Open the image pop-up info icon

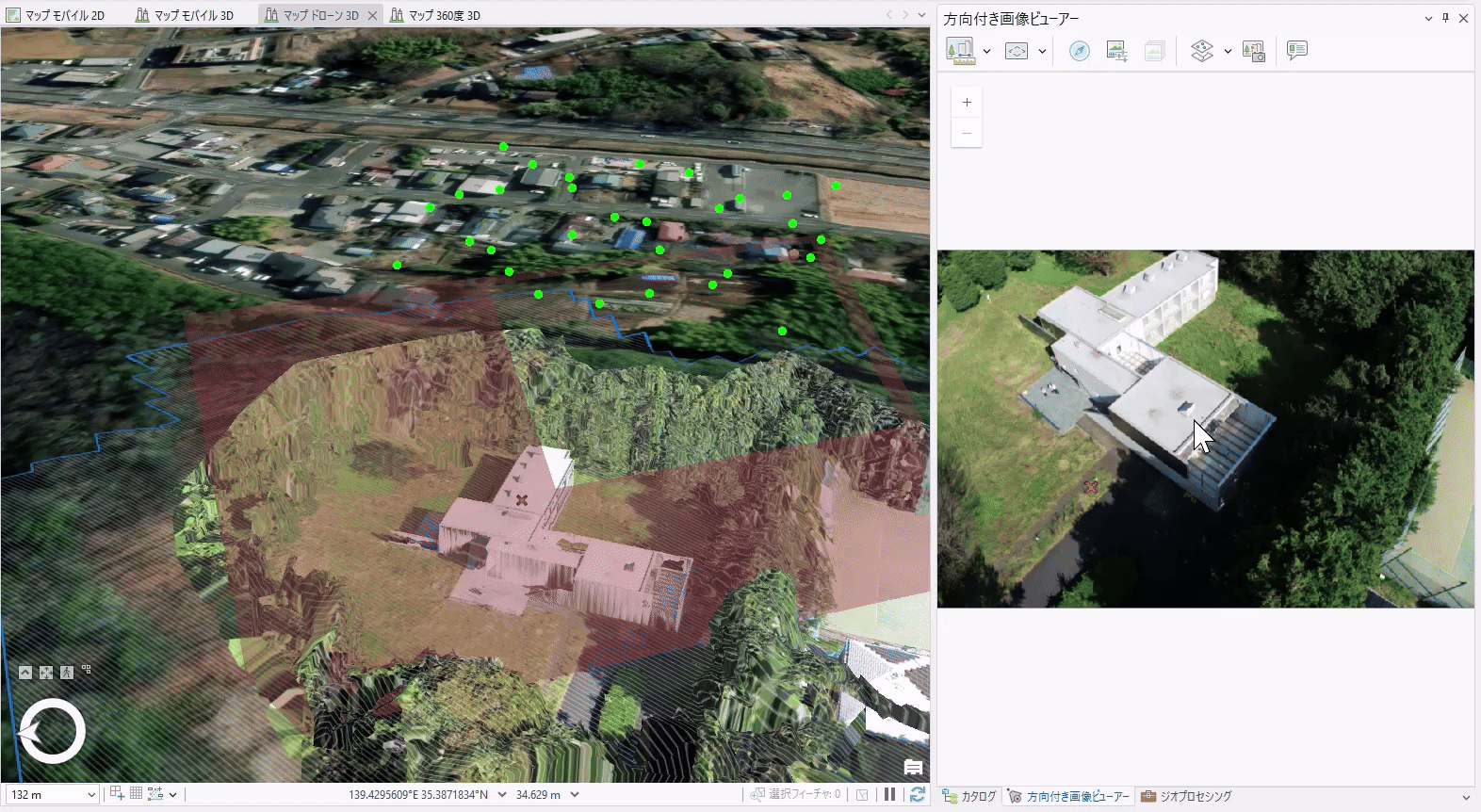coord(1297,51)
